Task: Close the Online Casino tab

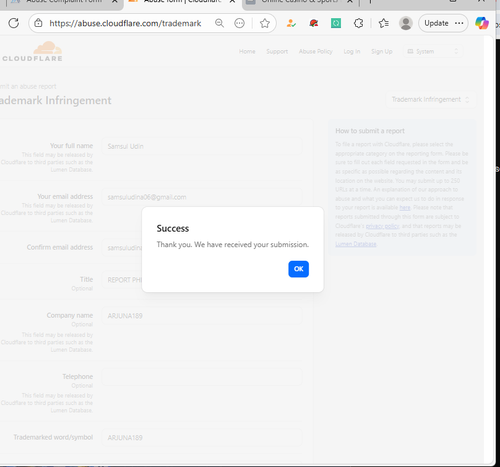Action: 350,2
